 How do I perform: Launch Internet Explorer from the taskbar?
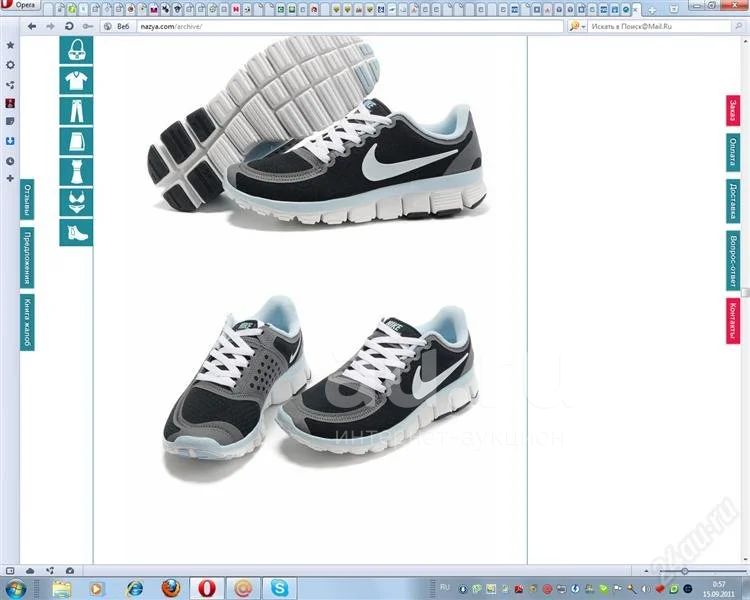click(135, 589)
